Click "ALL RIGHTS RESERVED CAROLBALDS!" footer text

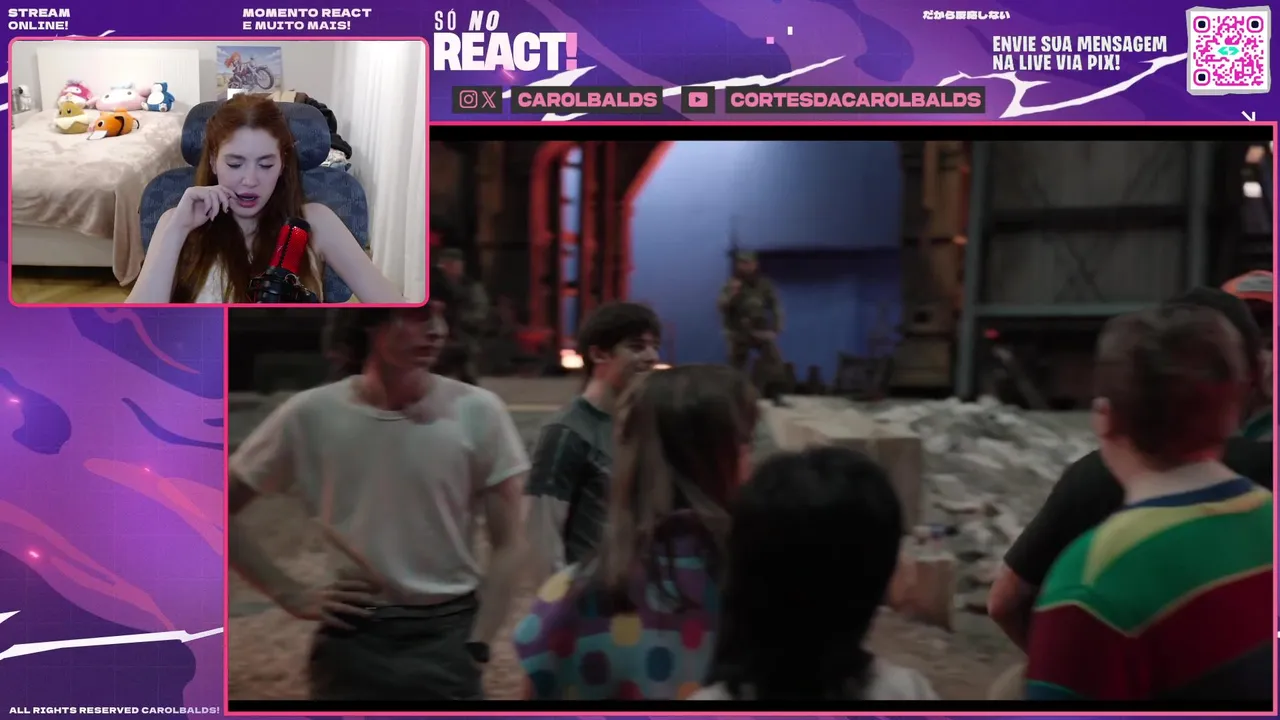point(114,710)
